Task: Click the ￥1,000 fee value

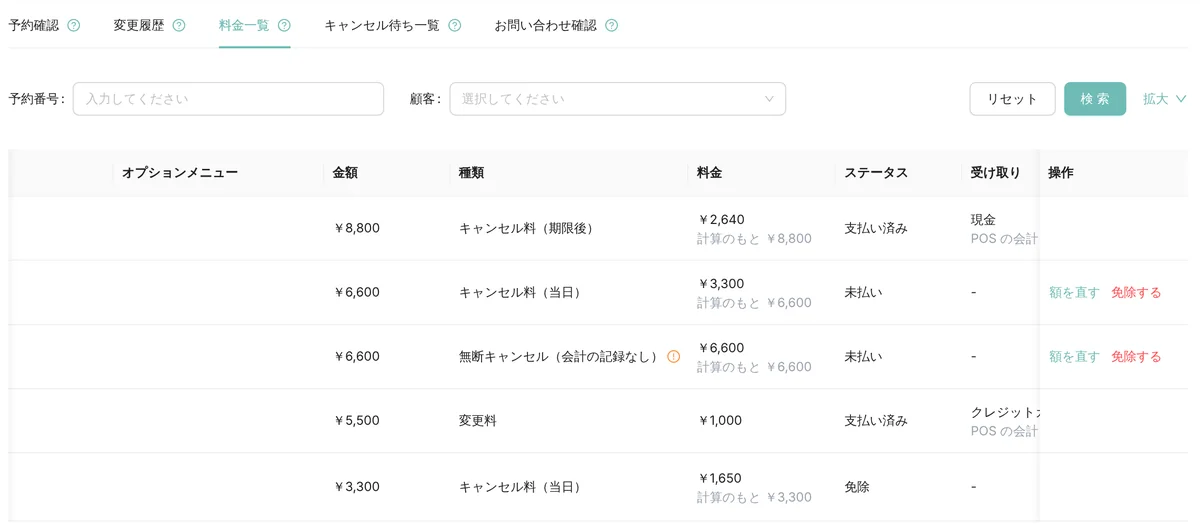Action: (720, 421)
